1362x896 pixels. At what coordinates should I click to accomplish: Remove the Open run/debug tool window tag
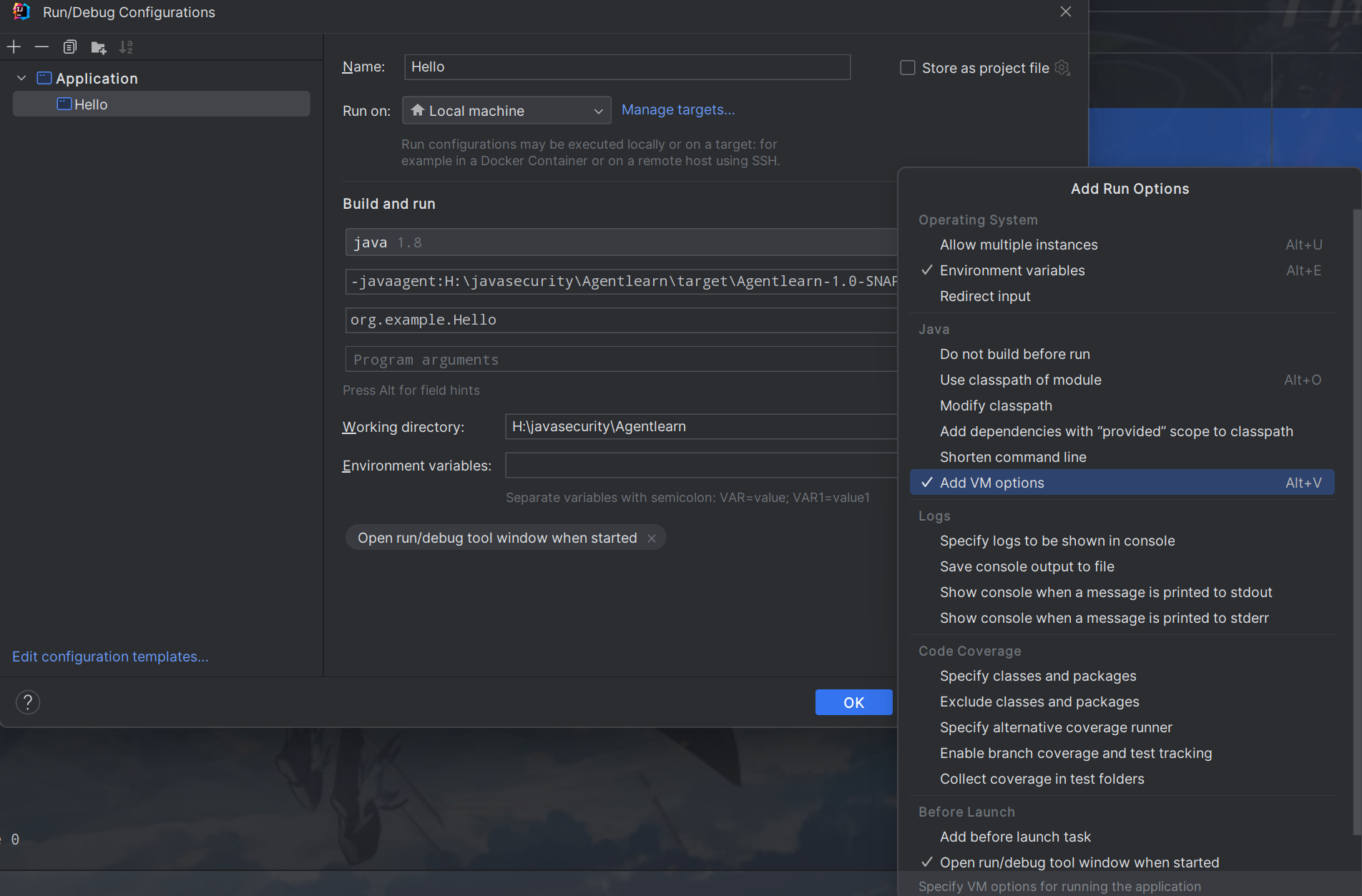652,538
